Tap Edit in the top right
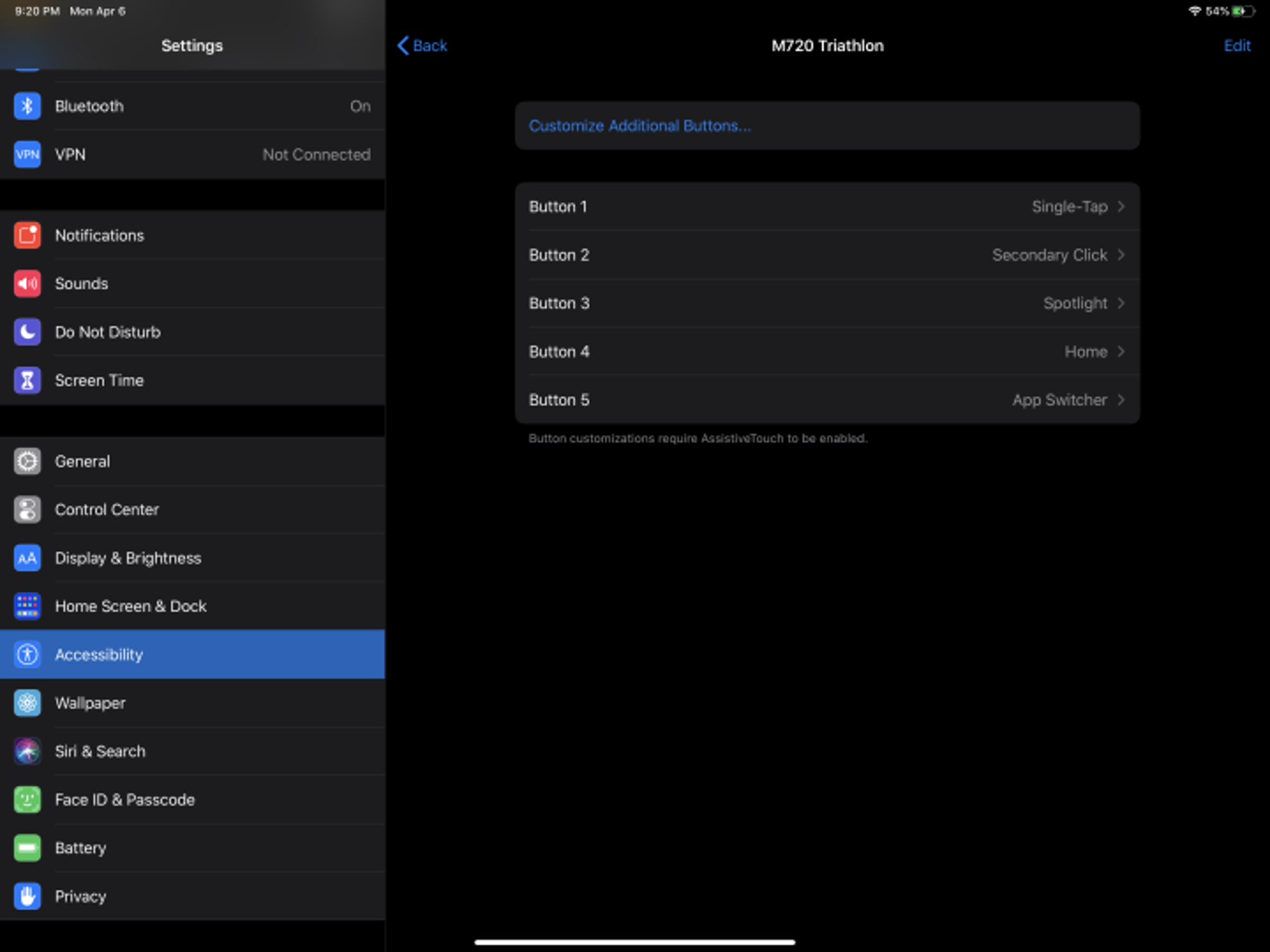The height and width of the screenshot is (952, 1270). point(1237,46)
